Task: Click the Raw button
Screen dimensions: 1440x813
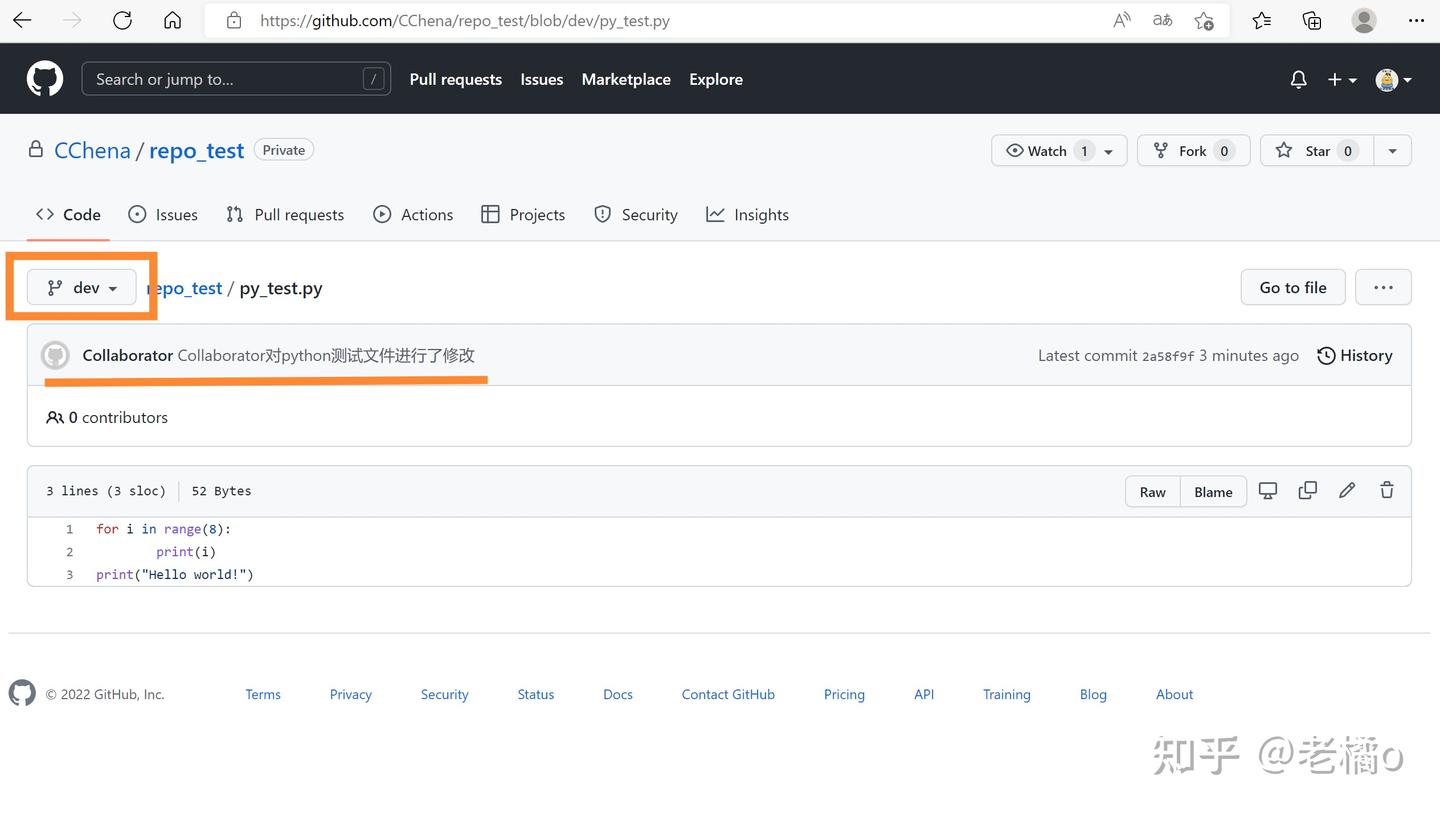Action: click(1152, 491)
